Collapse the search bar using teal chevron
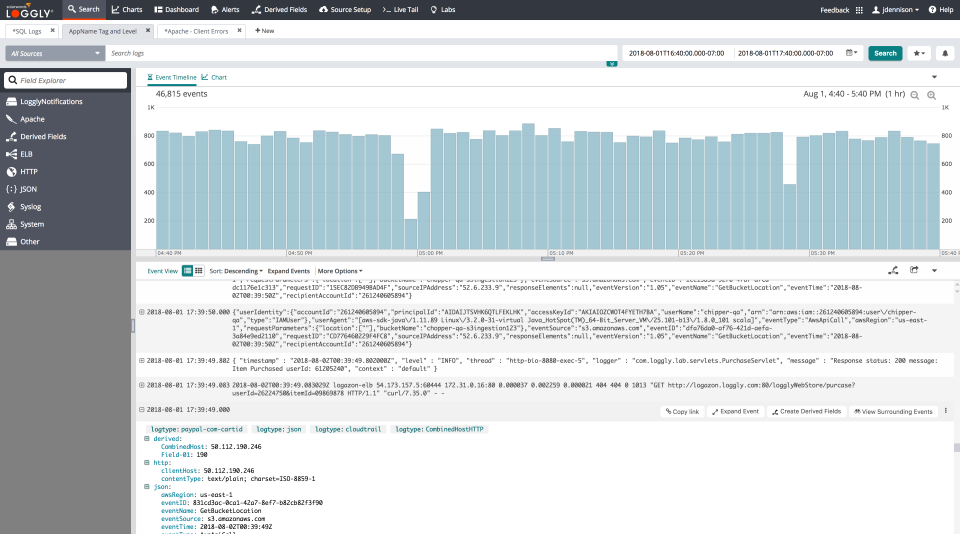The width and height of the screenshot is (960, 534). pos(612,64)
